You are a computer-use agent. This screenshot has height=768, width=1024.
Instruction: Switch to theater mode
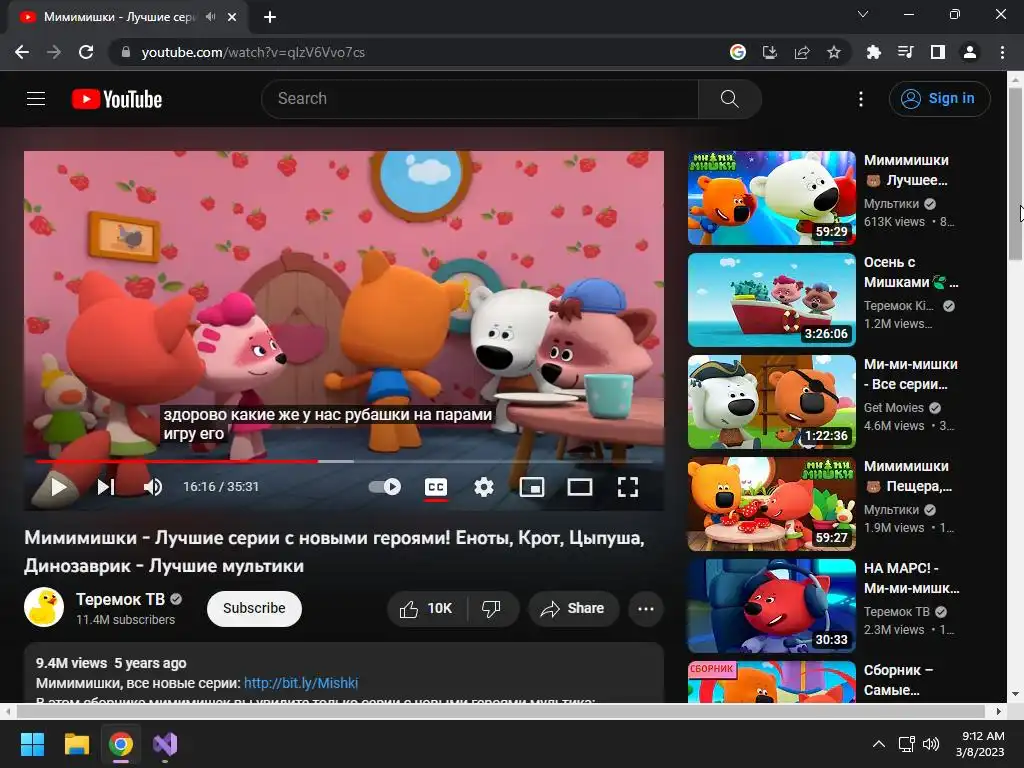click(580, 487)
